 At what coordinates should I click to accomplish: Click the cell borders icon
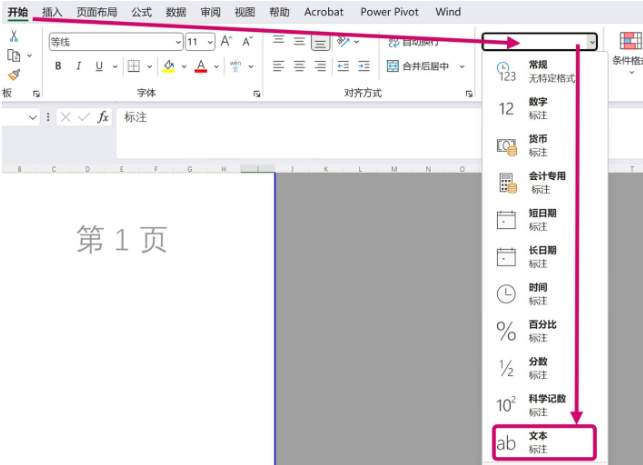(x=134, y=66)
